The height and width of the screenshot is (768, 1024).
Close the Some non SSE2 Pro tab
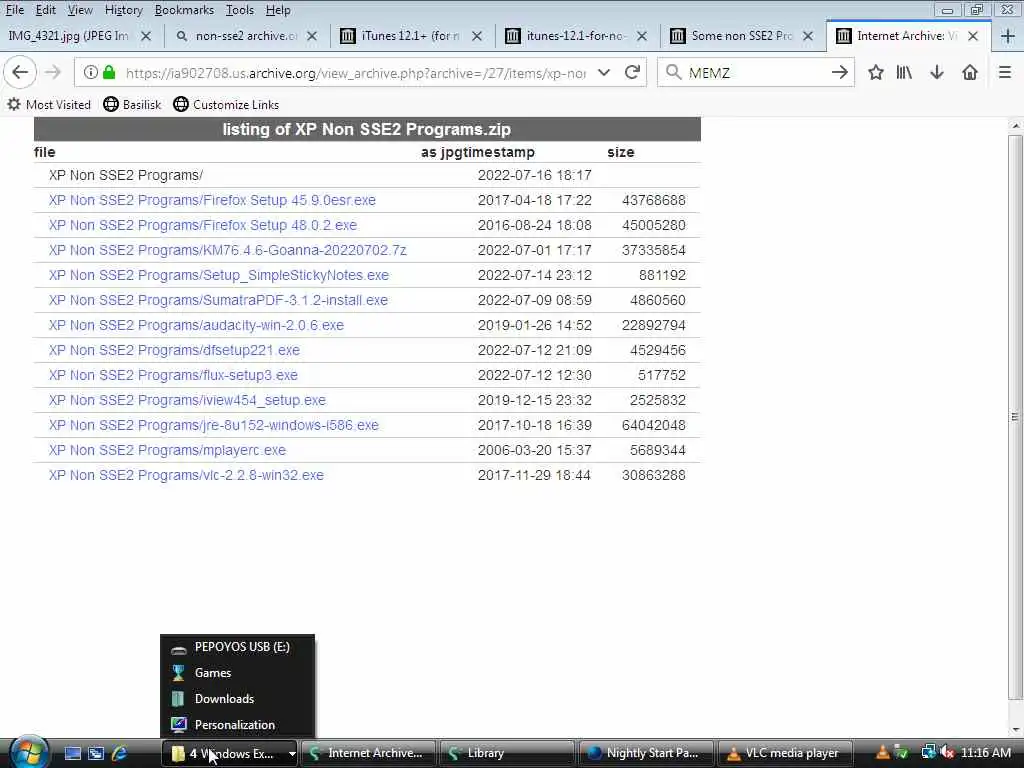808,36
